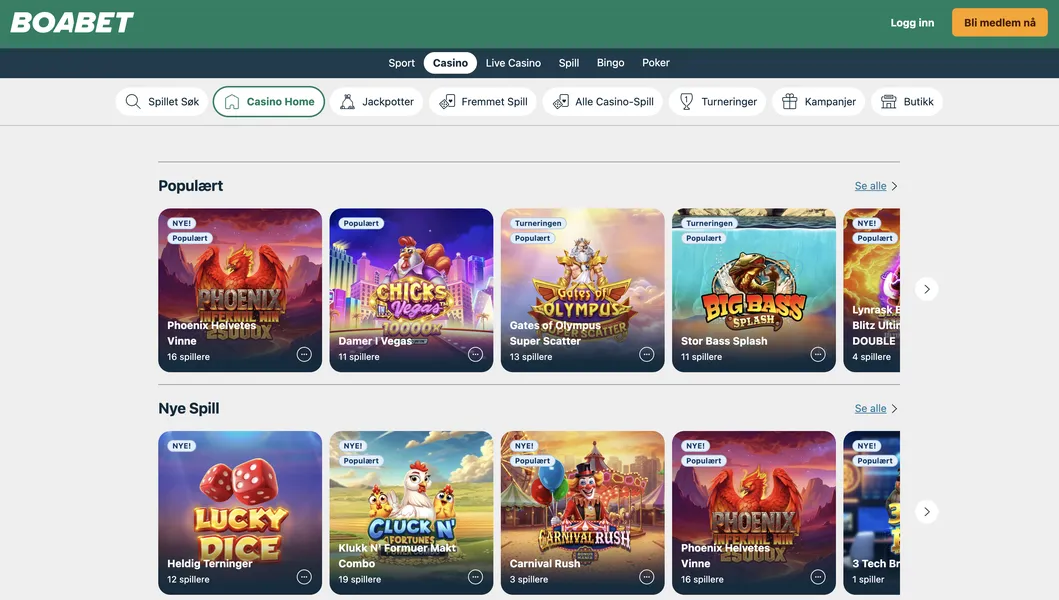Switch to the Live Casino tab
This screenshot has height=600, width=1059.
point(513,63)
